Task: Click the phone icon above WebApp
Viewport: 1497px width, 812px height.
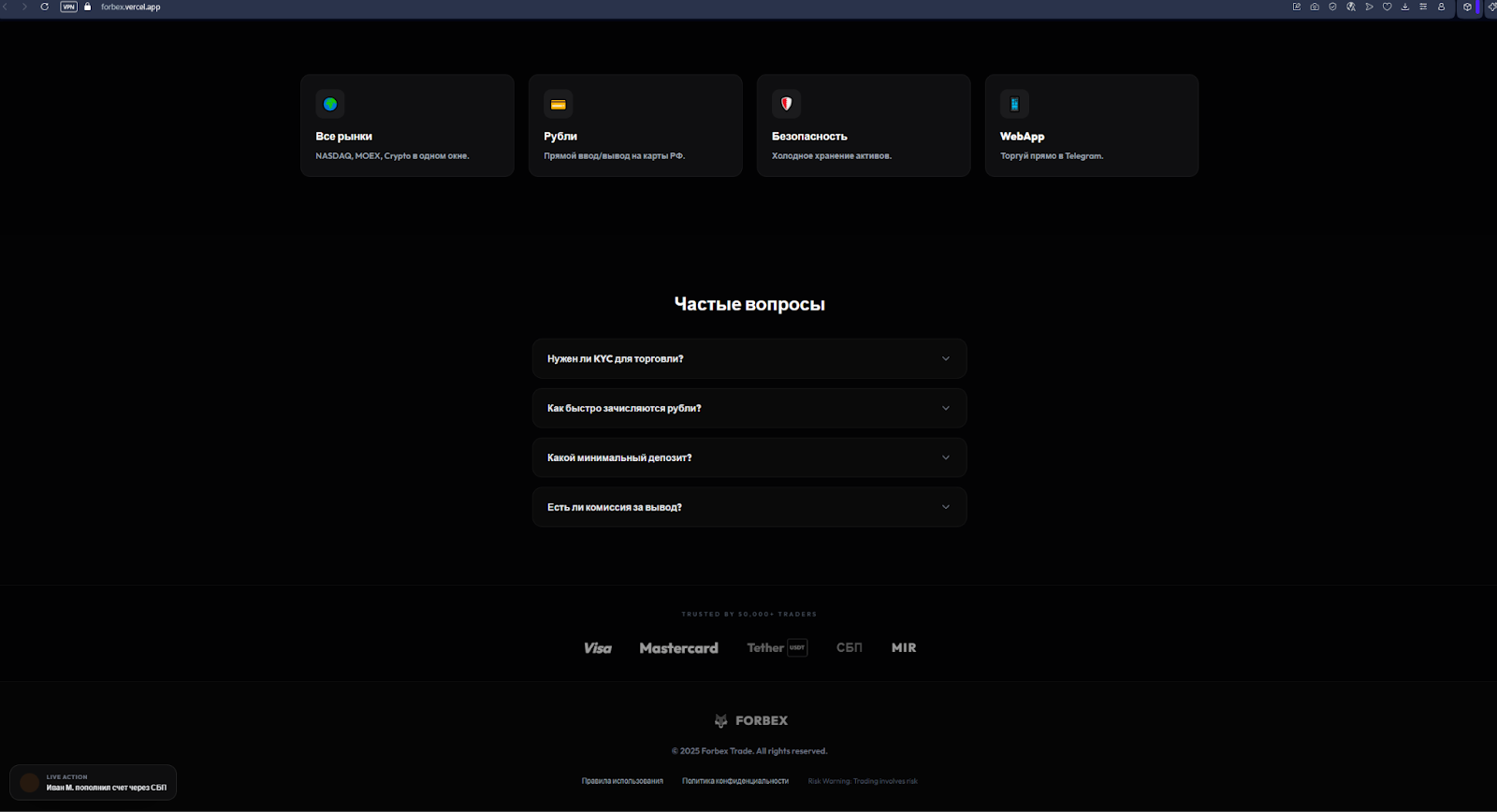Action: [1014, 104]
